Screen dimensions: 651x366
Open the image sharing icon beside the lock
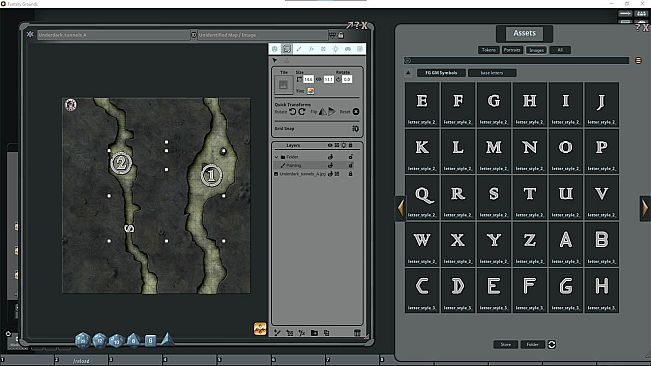click(332, 35)
